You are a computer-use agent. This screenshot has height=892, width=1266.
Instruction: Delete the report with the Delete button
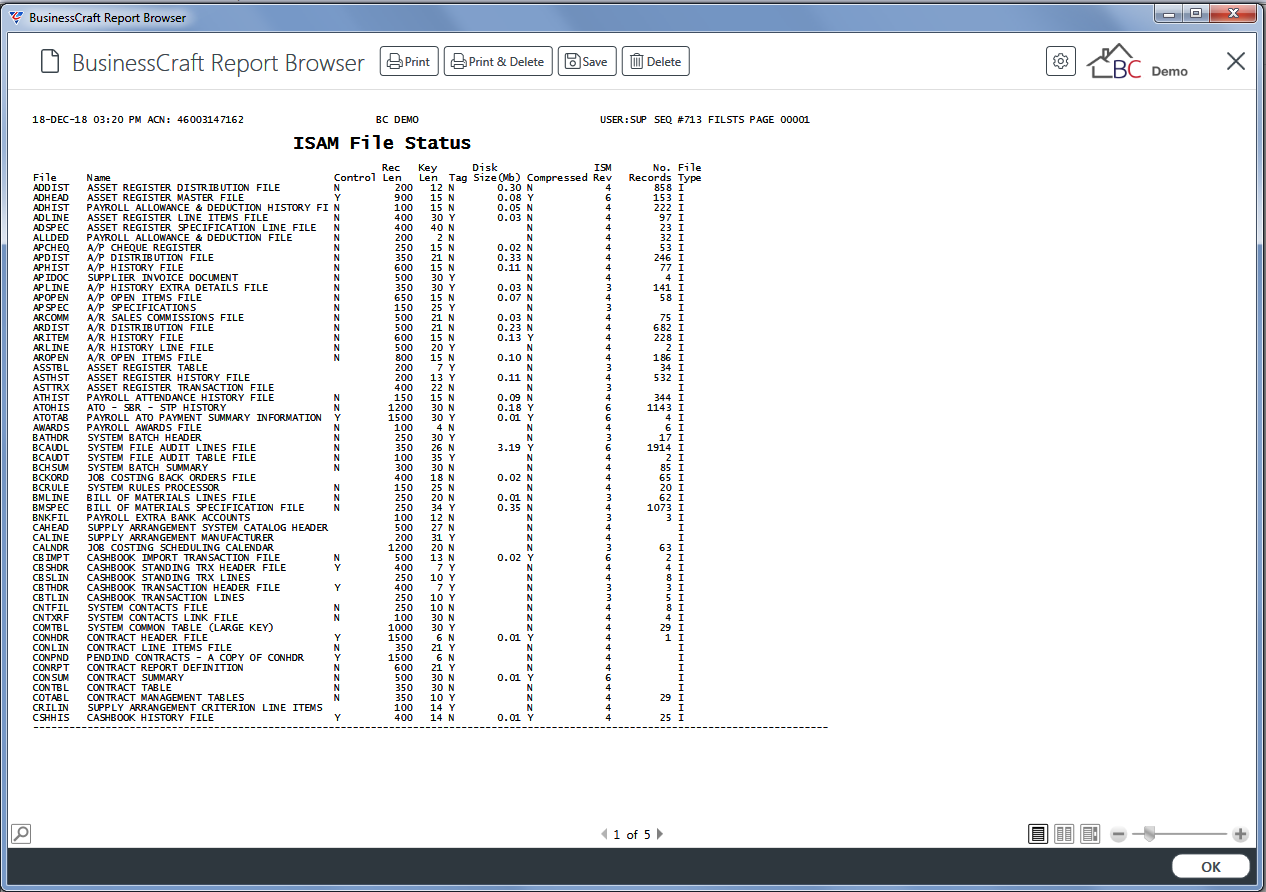point(655,62)
